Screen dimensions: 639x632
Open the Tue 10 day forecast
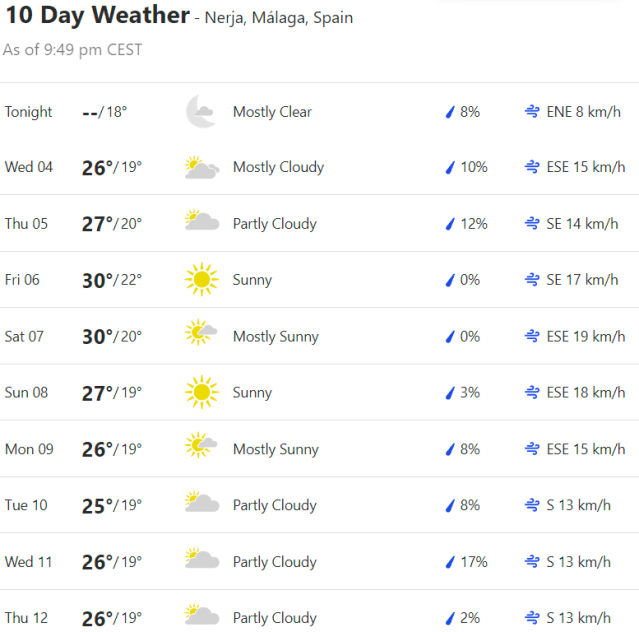[x=320, y=505]
